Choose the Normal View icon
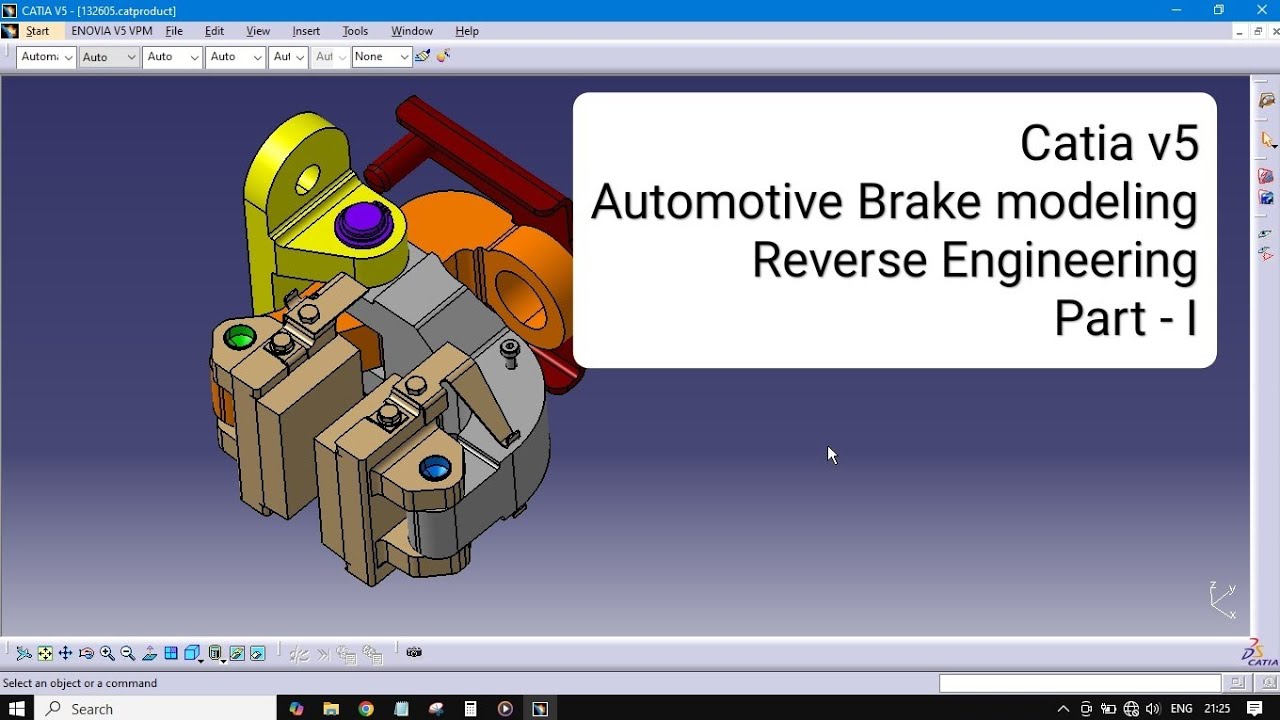The width and height of the screenshot is (1280, 720). click(x=150, y=653)
